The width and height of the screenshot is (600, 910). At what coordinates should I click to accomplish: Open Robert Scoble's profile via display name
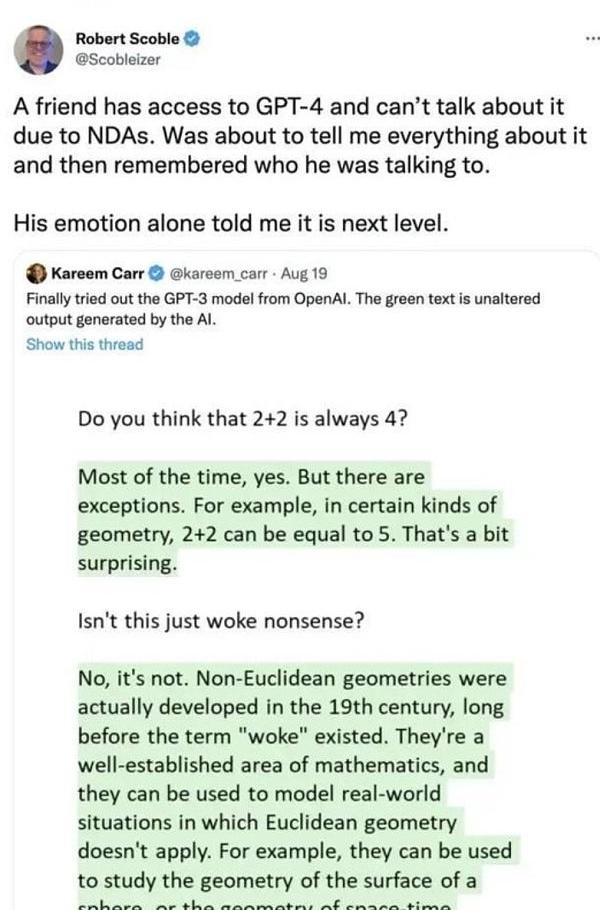tap(128, 39)
